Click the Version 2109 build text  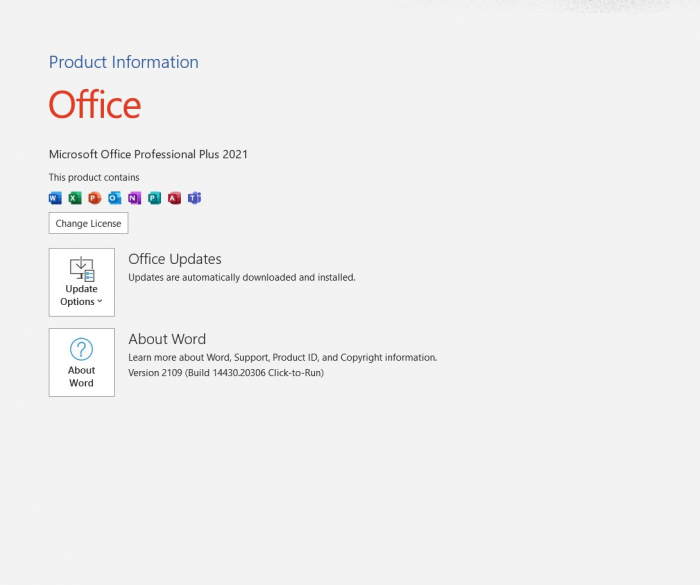(x=226, y=373)
